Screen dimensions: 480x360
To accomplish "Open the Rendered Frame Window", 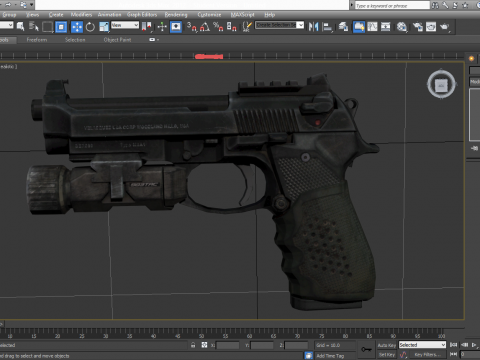I will pyautogui.click(x=431, y=27).
